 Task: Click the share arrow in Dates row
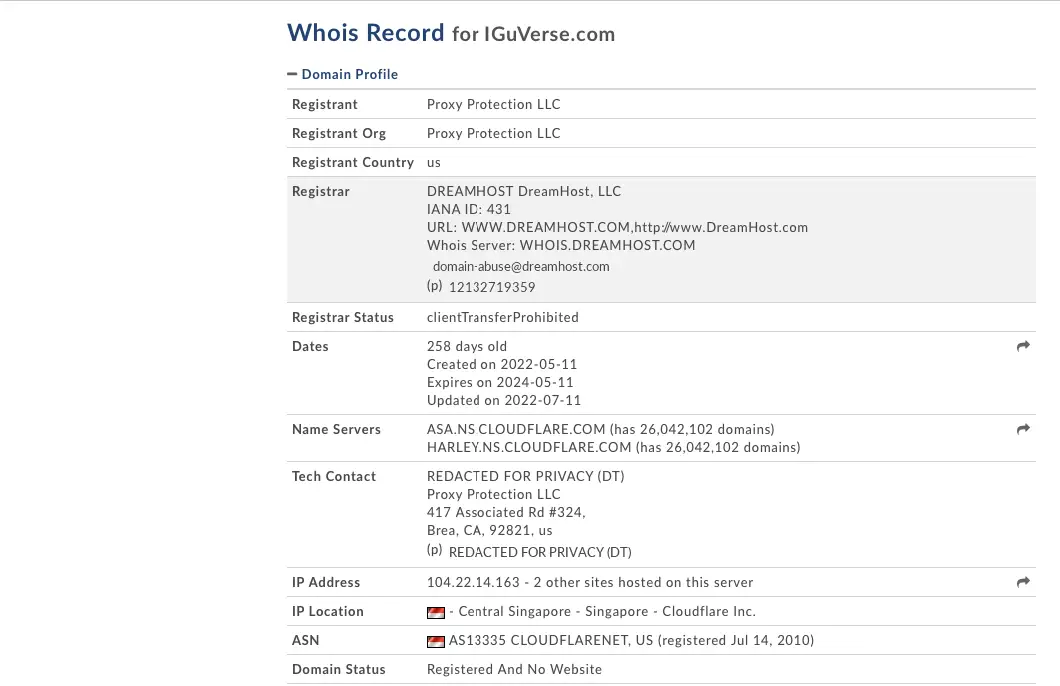[x=1023, y=346]
